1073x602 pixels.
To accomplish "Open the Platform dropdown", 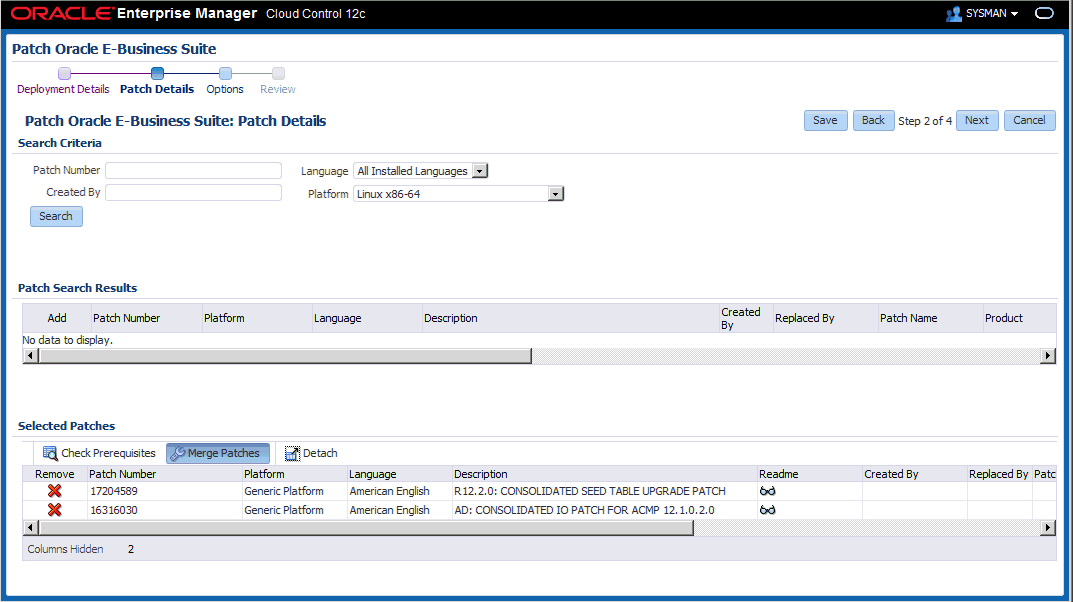I will click(556, 194).
